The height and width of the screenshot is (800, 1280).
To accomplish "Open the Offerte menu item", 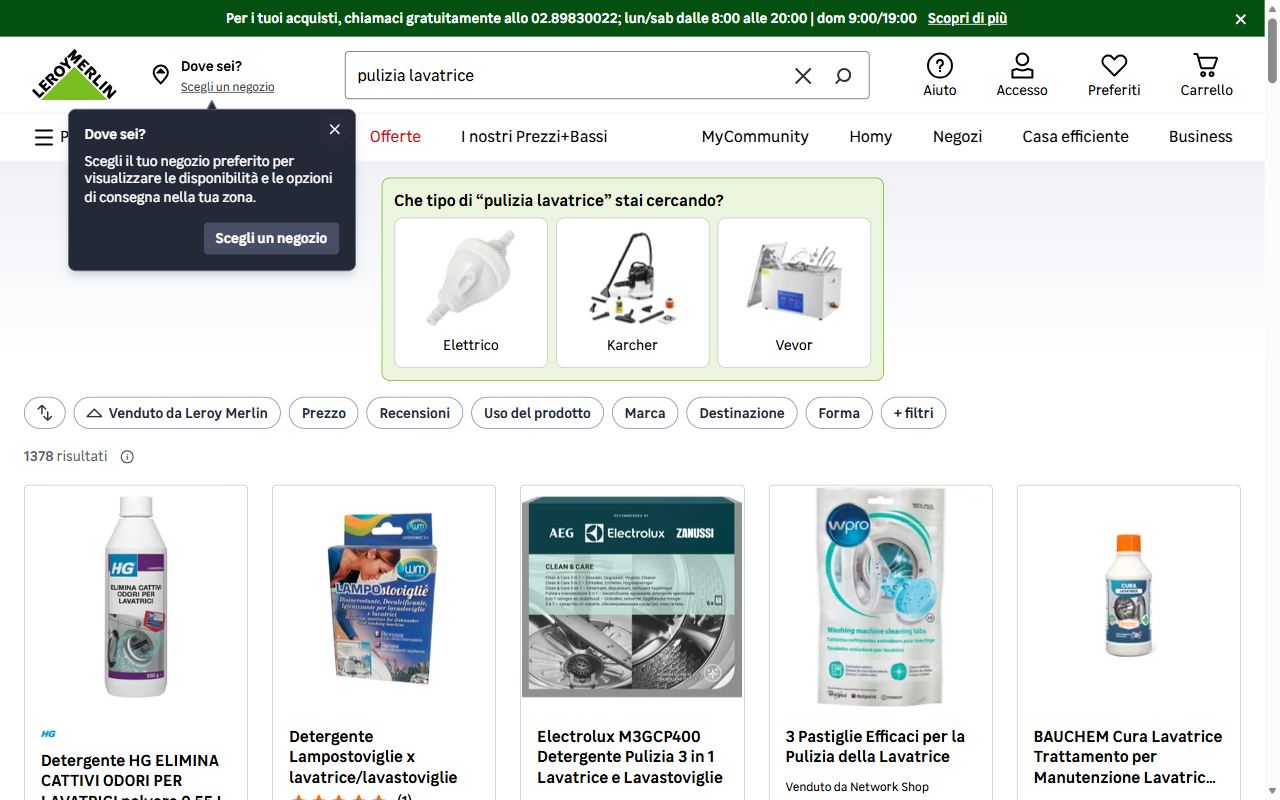I will 395,137.
